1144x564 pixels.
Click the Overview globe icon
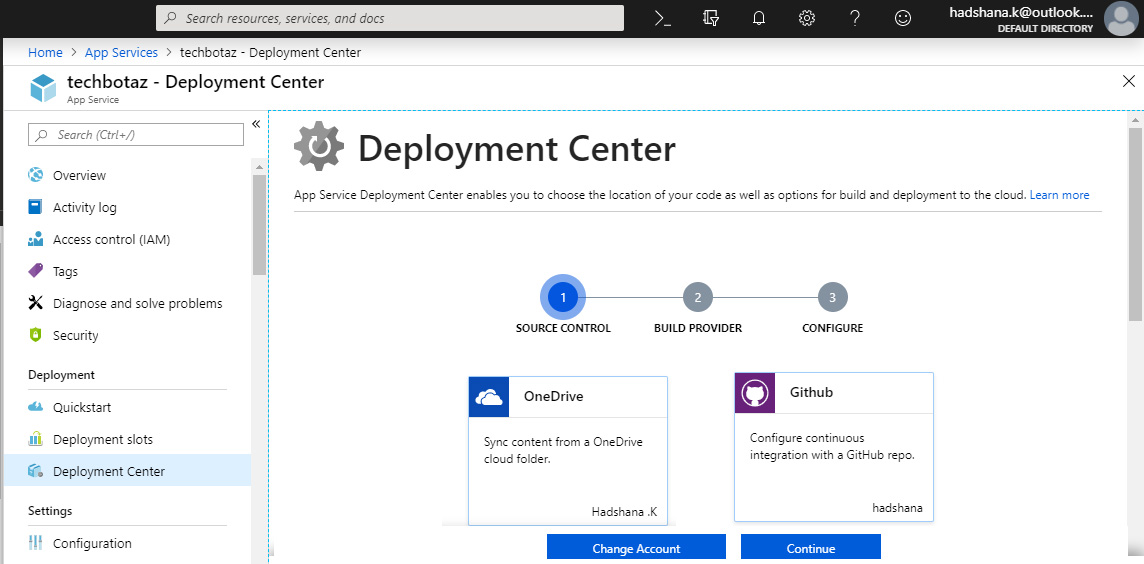coord(36,175)
